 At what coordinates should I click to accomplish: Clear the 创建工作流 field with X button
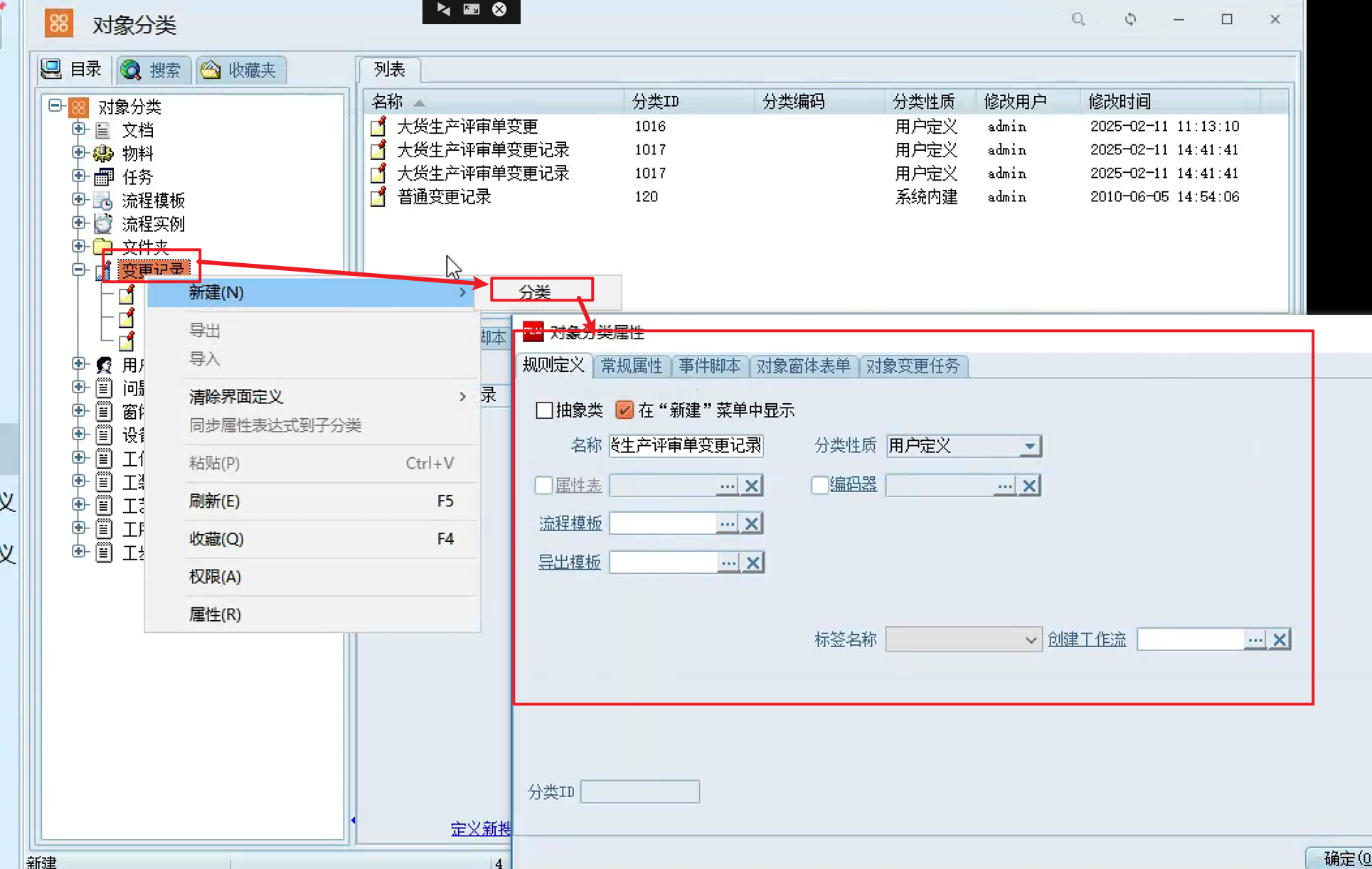(x=1280, y=639)
